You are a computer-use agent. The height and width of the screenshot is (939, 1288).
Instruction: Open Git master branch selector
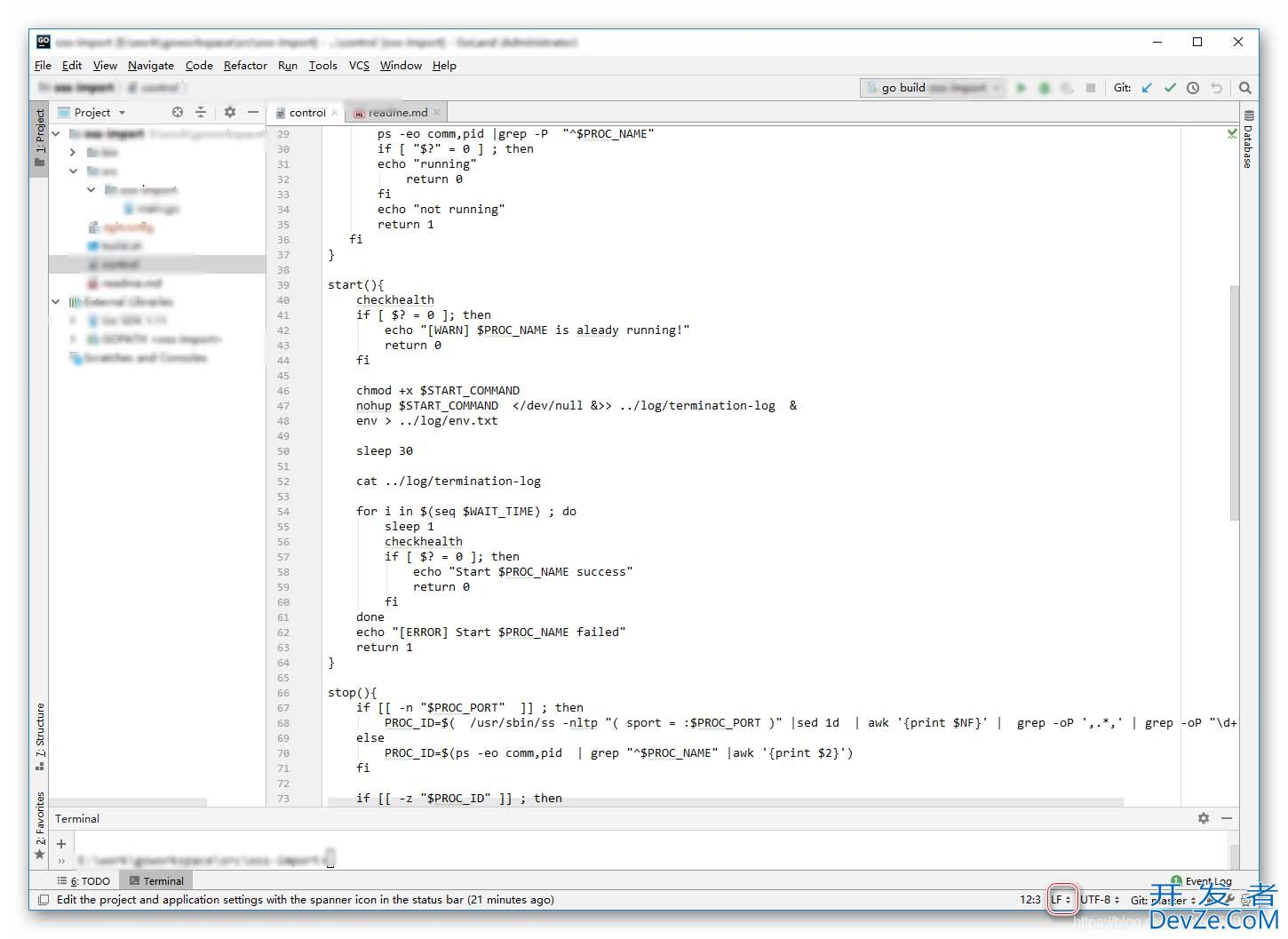click(x=1164, y=900)
